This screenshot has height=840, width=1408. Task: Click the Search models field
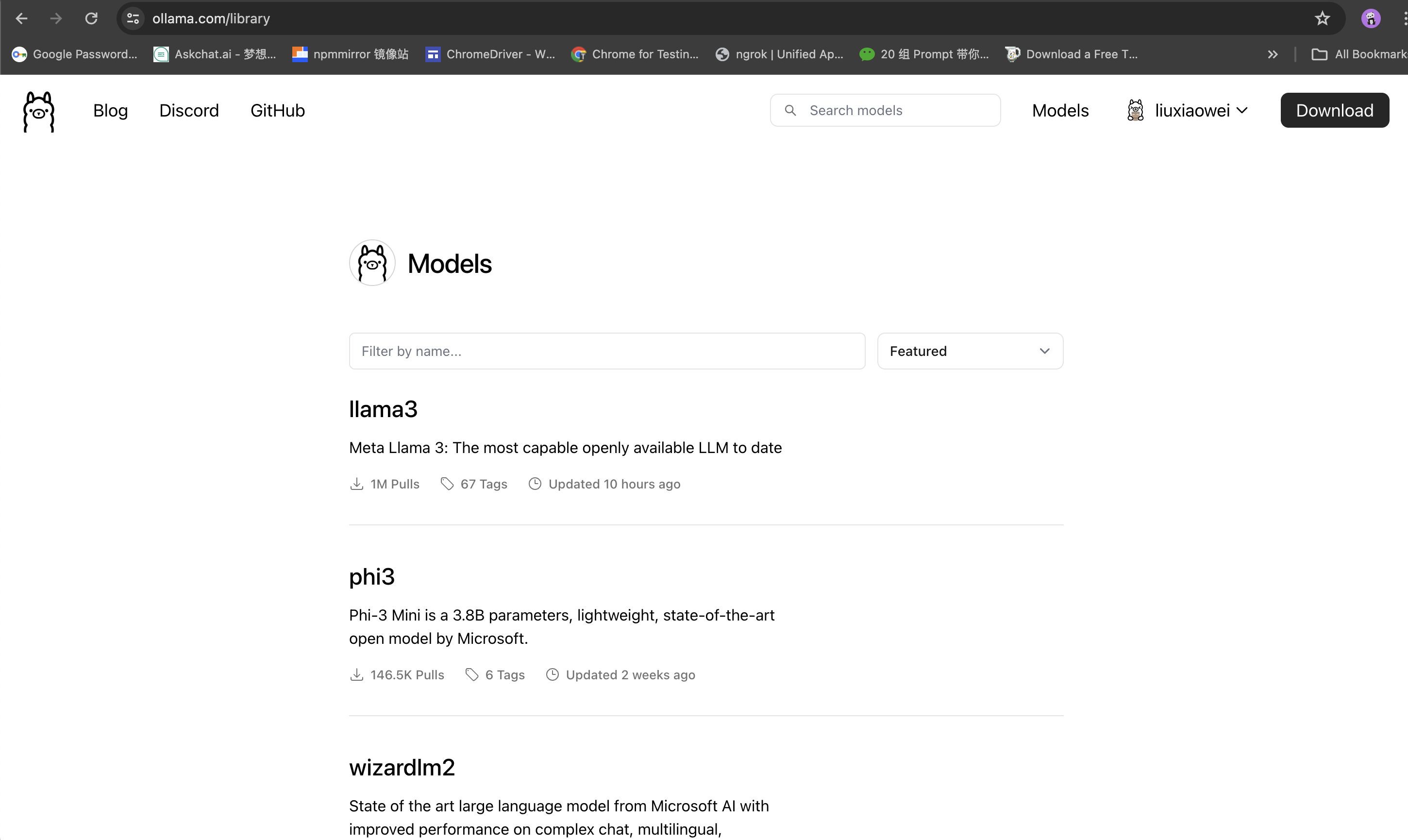(x=885, y=110)
